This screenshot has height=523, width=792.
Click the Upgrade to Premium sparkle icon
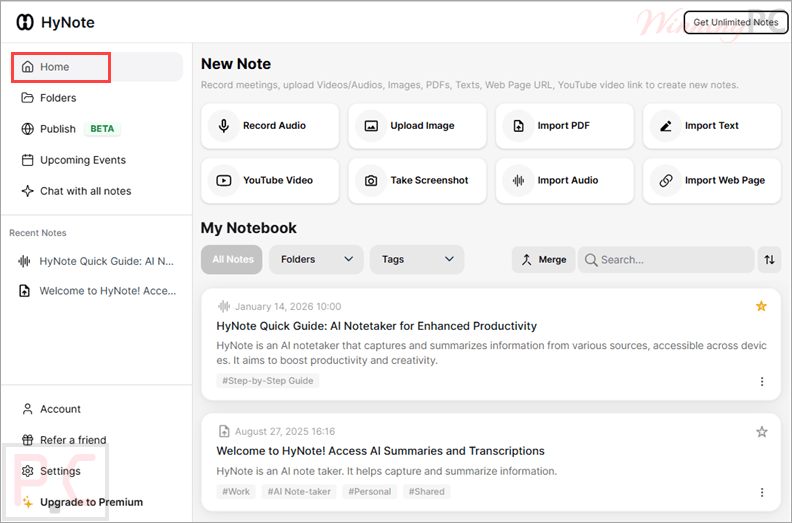[x=27, y=502]
